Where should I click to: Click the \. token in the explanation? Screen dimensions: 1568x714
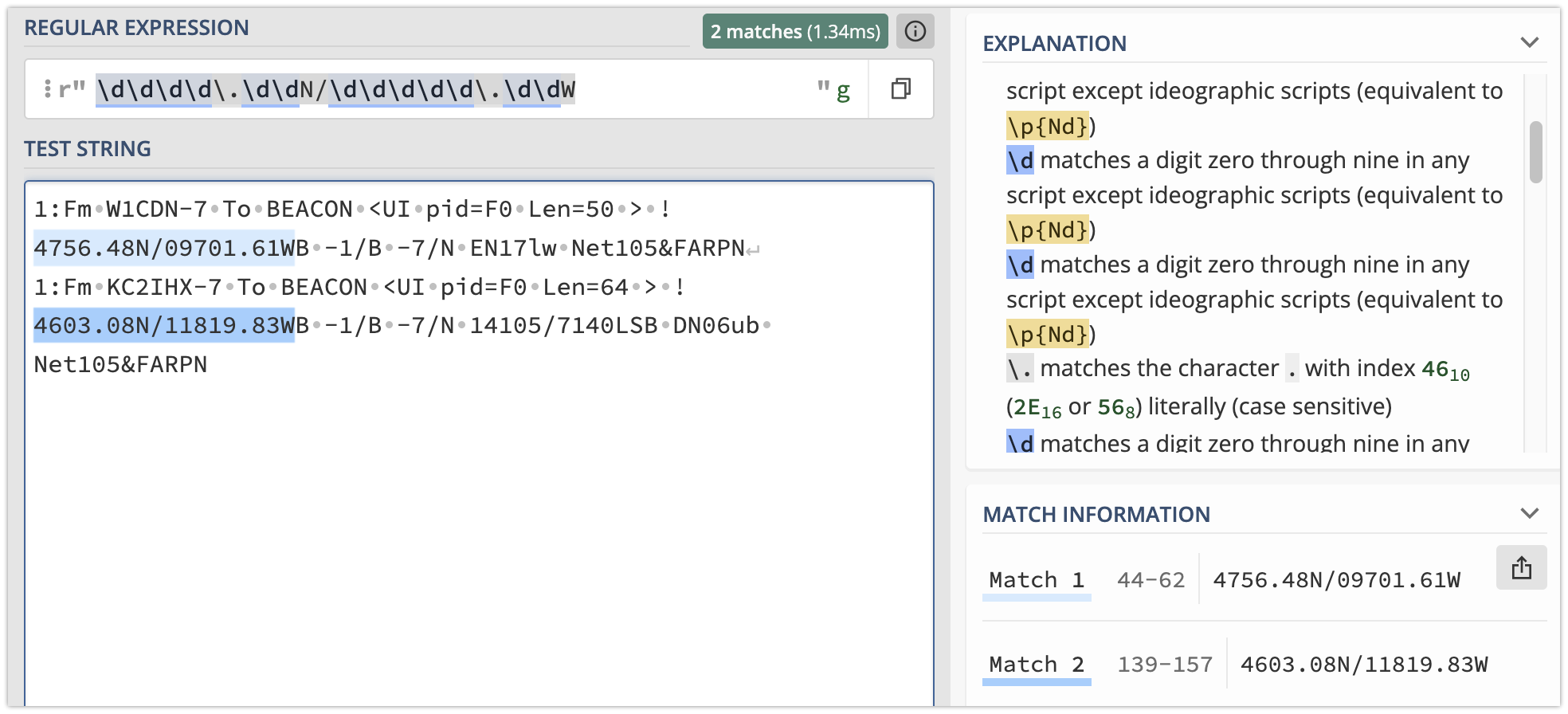[1019, 369]
